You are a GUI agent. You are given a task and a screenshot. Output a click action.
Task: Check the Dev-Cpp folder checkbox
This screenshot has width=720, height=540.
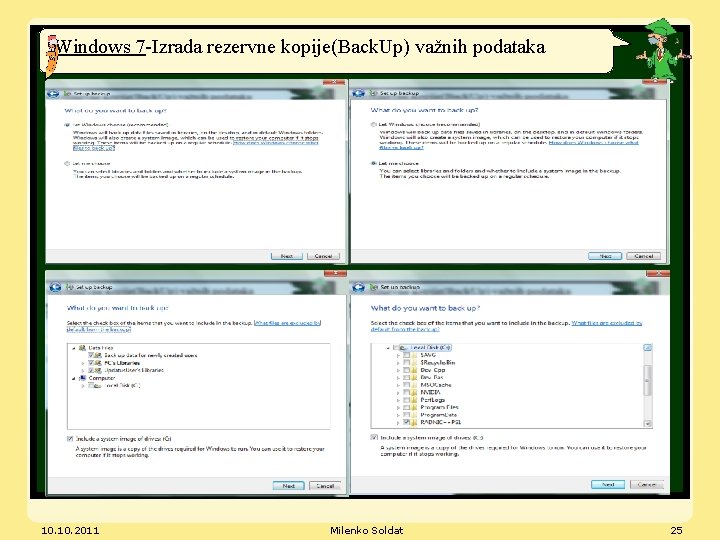coord(406,370)
